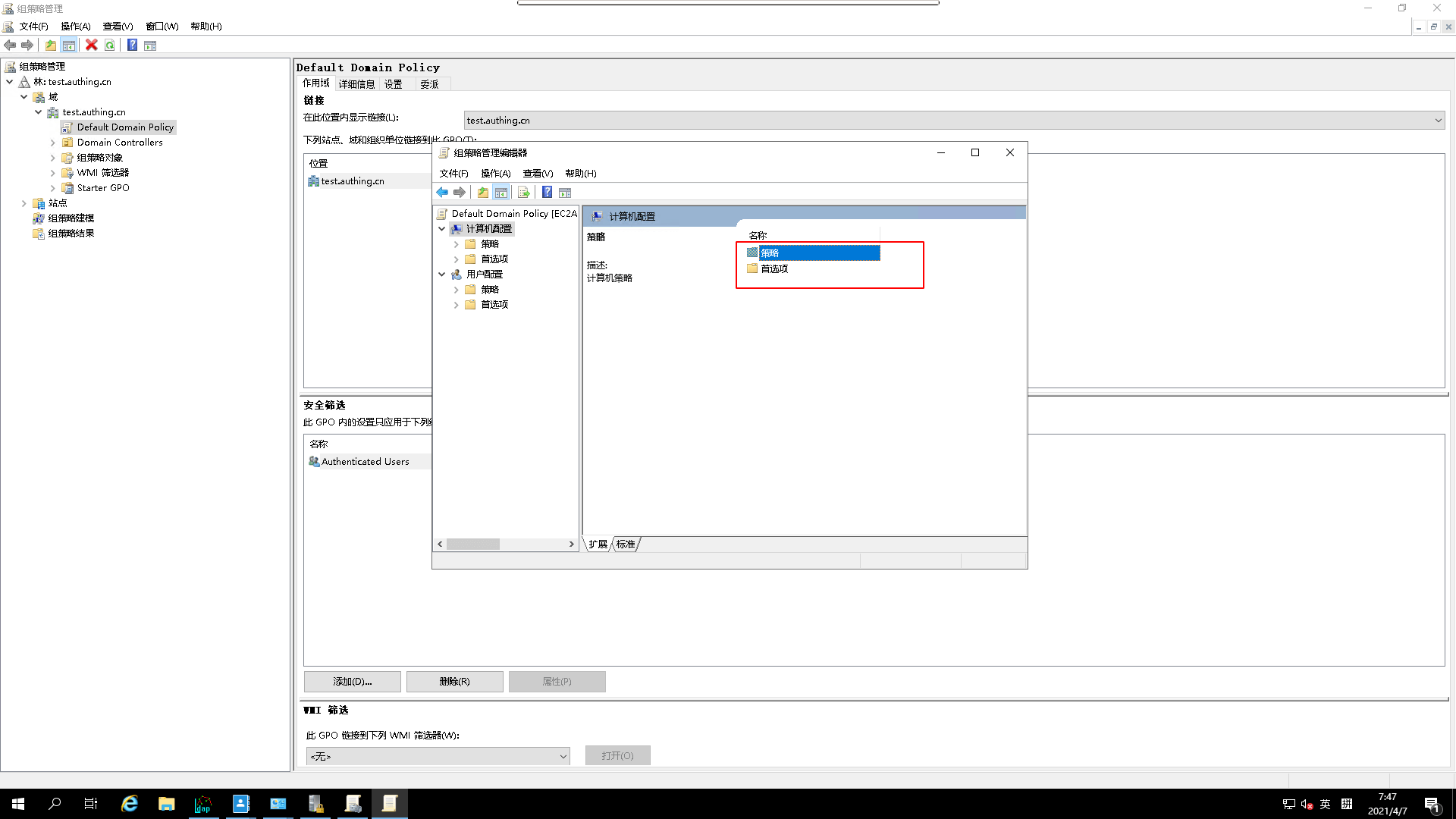Open the WMI filter <无> dropdown

pos(563,756)
